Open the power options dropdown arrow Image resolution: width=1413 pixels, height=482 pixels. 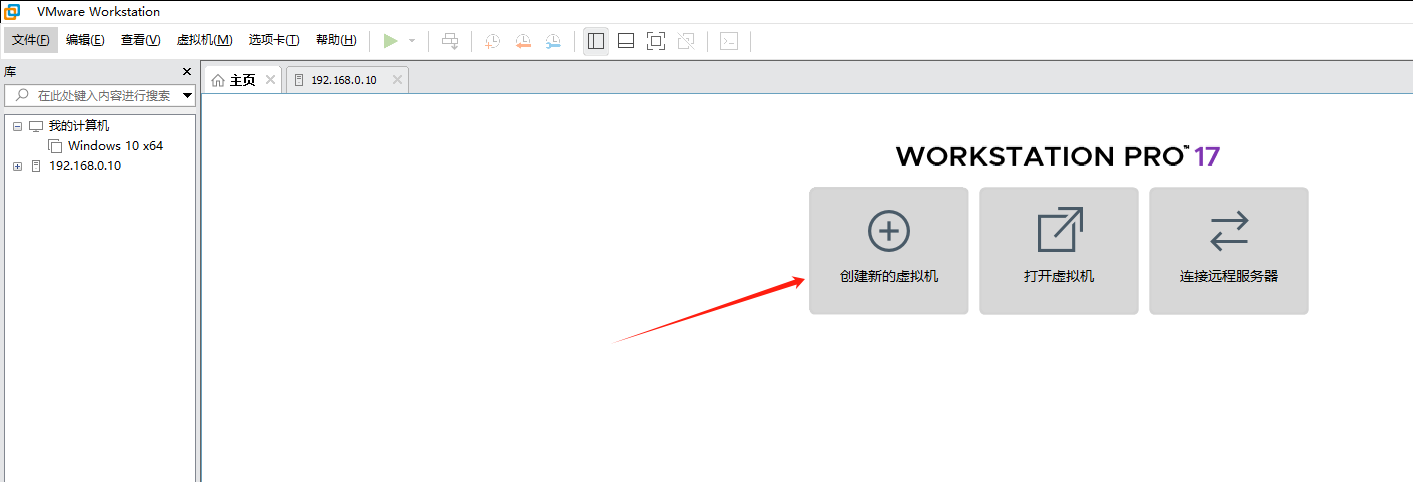pyautogui.click(x=412, y=41)
